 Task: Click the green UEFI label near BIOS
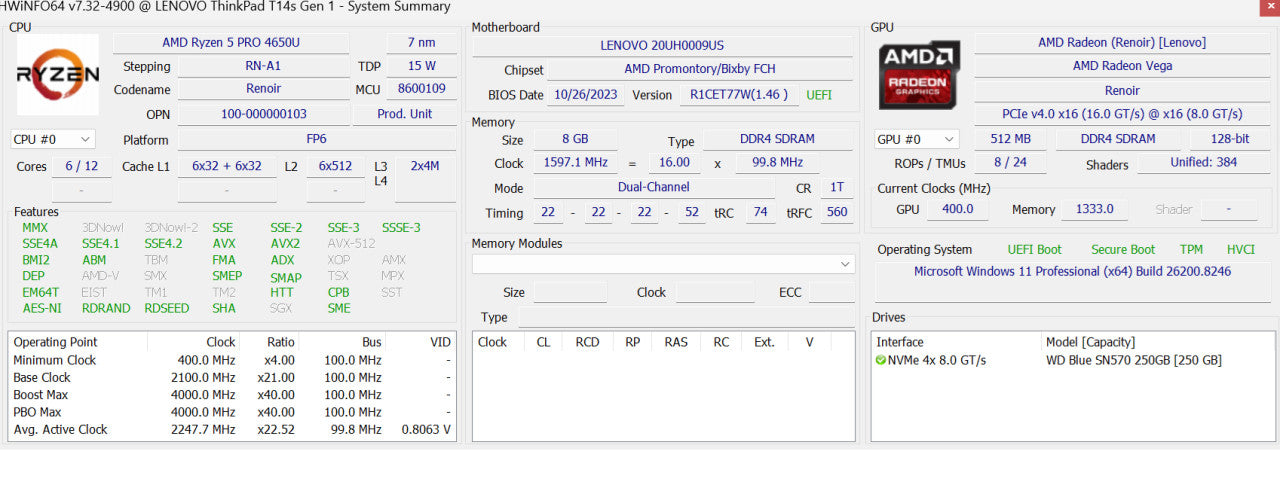click(819, 95)
